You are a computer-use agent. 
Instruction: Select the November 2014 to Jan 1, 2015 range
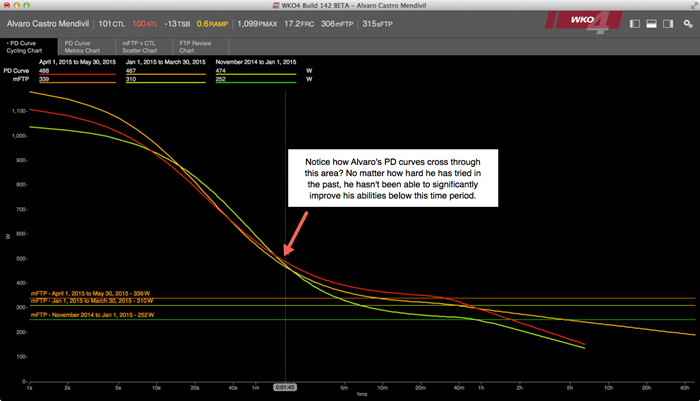point(256,62)
